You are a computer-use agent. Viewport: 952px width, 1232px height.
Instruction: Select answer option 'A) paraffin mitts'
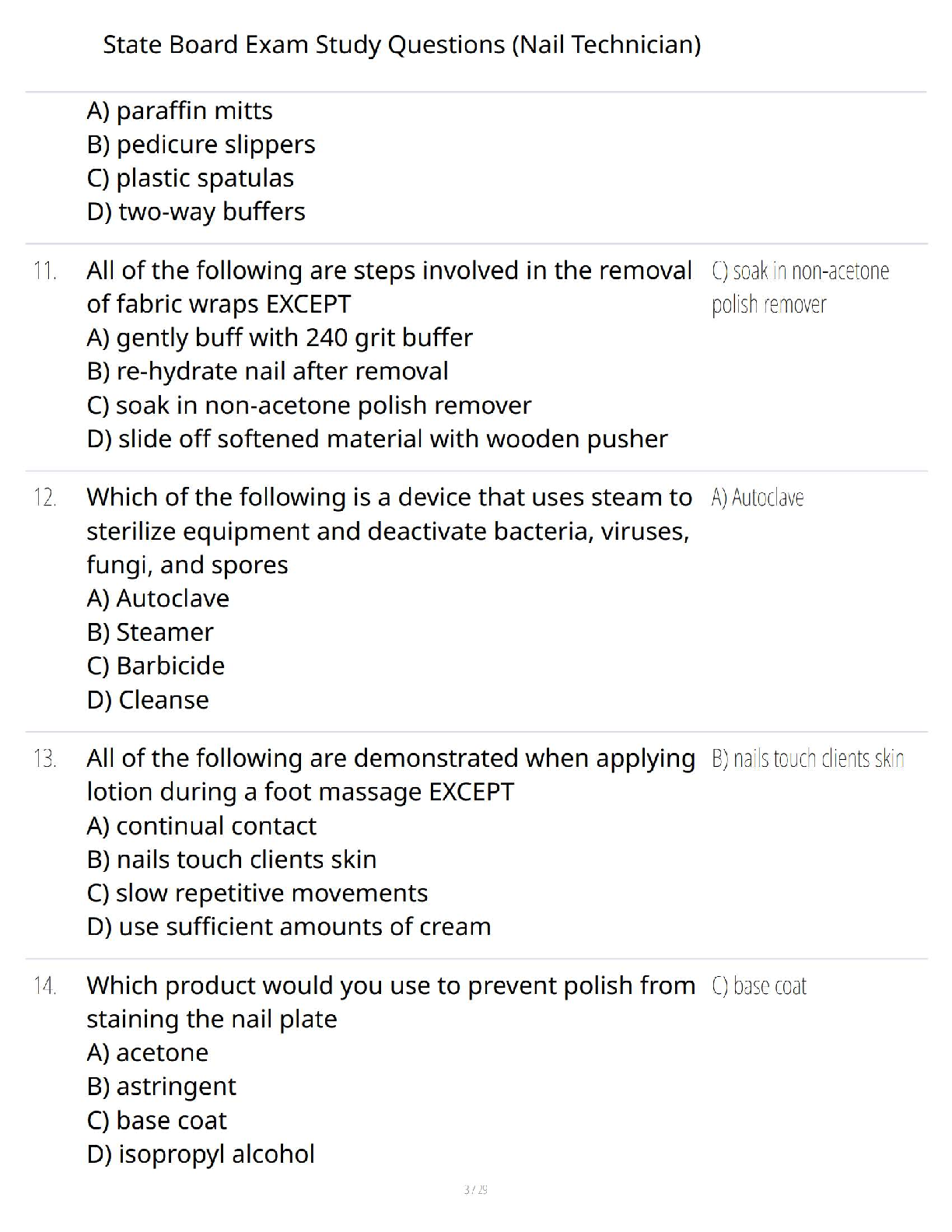tap(180, 111)
